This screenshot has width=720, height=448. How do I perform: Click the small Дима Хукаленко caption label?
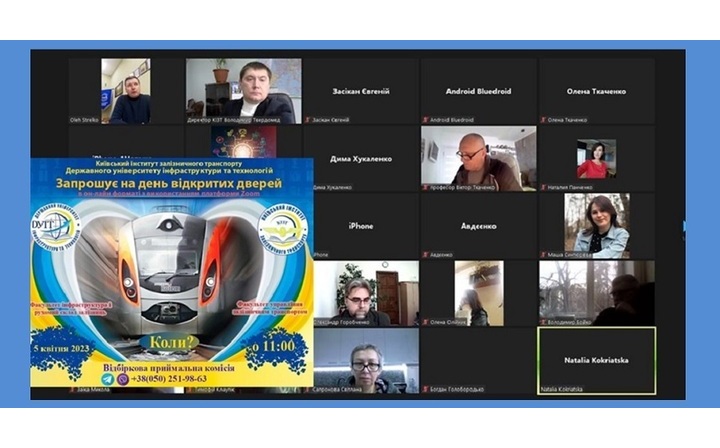333,187
